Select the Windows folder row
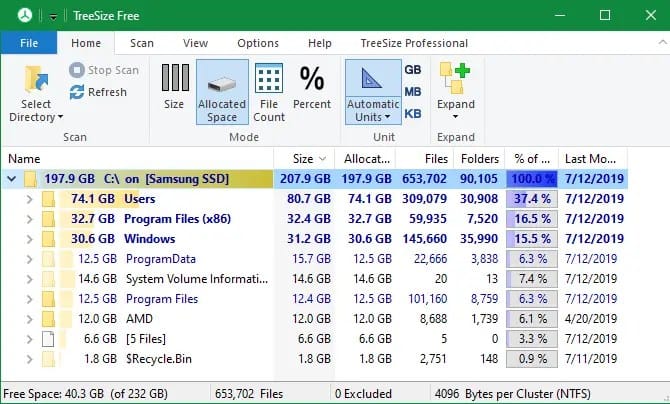This screenshot has height=404, width=670. [x=149, y=239]
